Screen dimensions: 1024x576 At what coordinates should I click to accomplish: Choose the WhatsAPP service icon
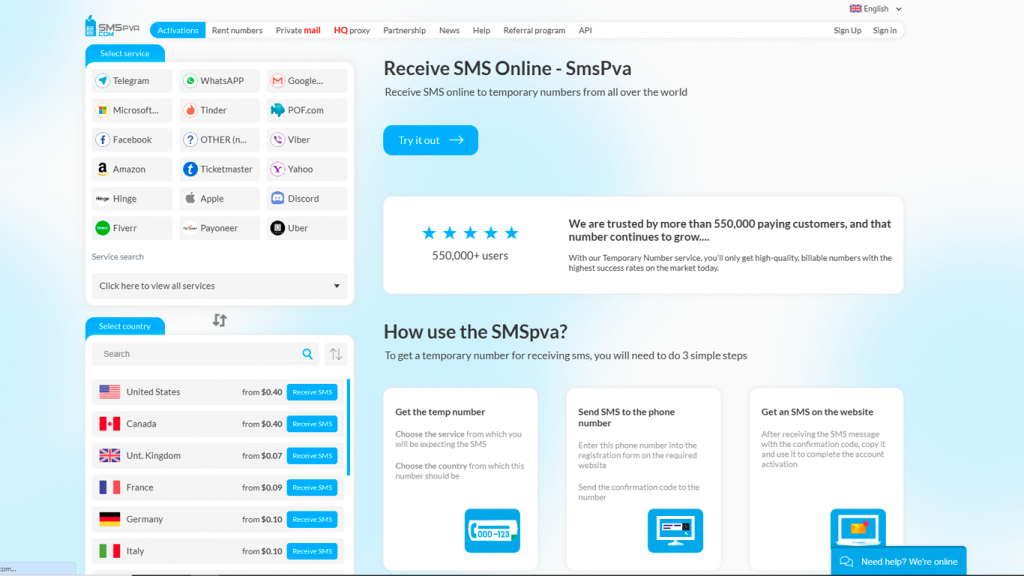[x=190, y=81]
